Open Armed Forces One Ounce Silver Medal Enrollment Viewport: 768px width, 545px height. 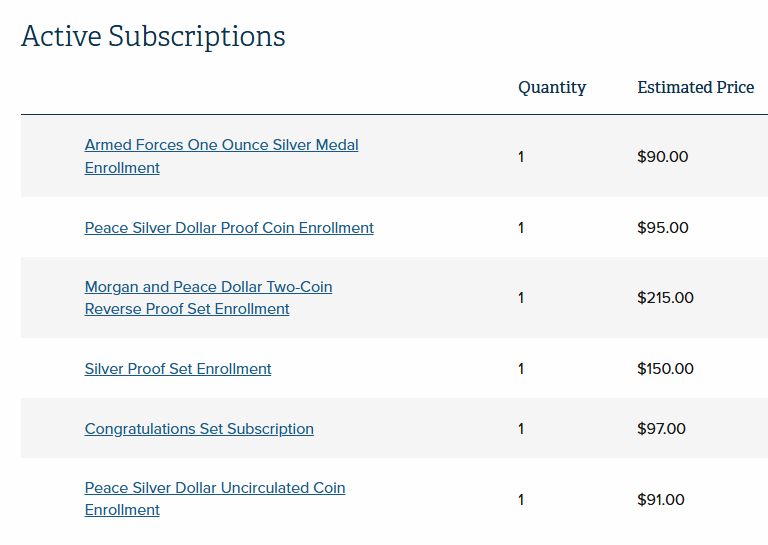point(221,146)
